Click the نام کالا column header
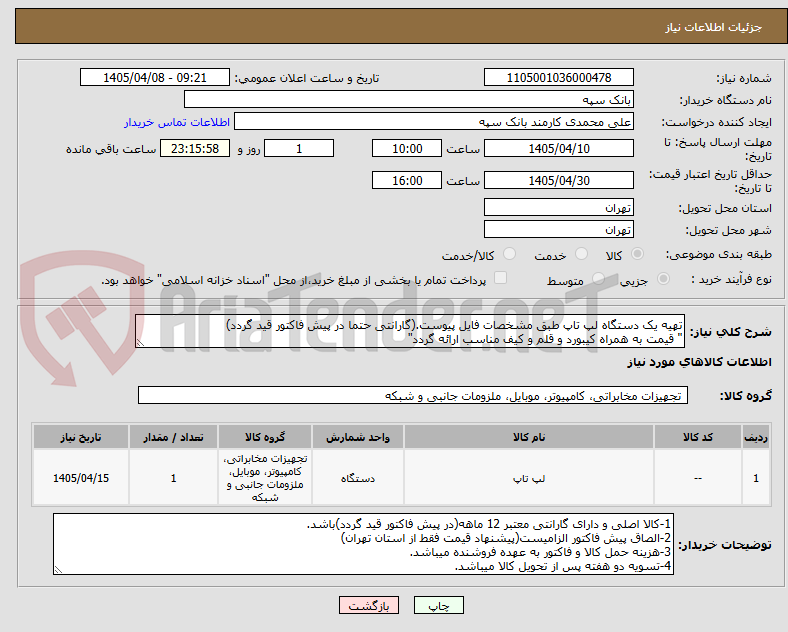The height and width of the screenshot is (632, 788). (x=529, y=437)
